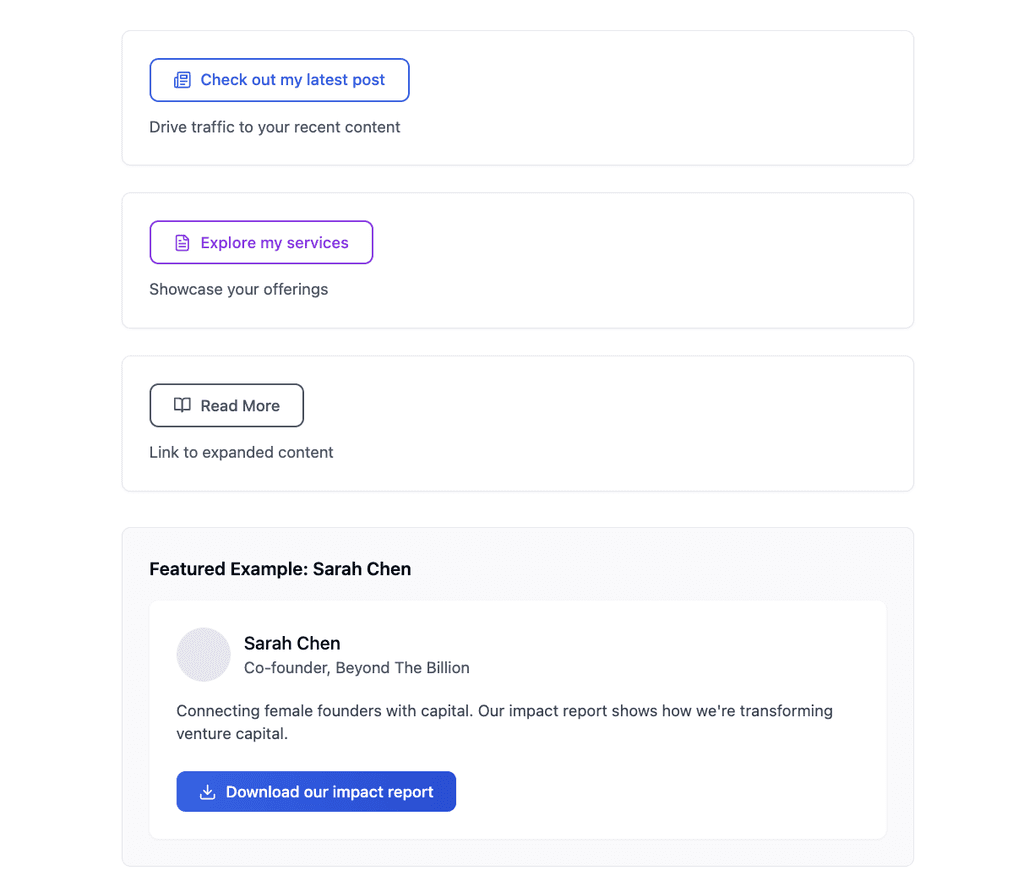Select the Explore my services button
The width and height of the screenshot is (1024, 880).
261,242
